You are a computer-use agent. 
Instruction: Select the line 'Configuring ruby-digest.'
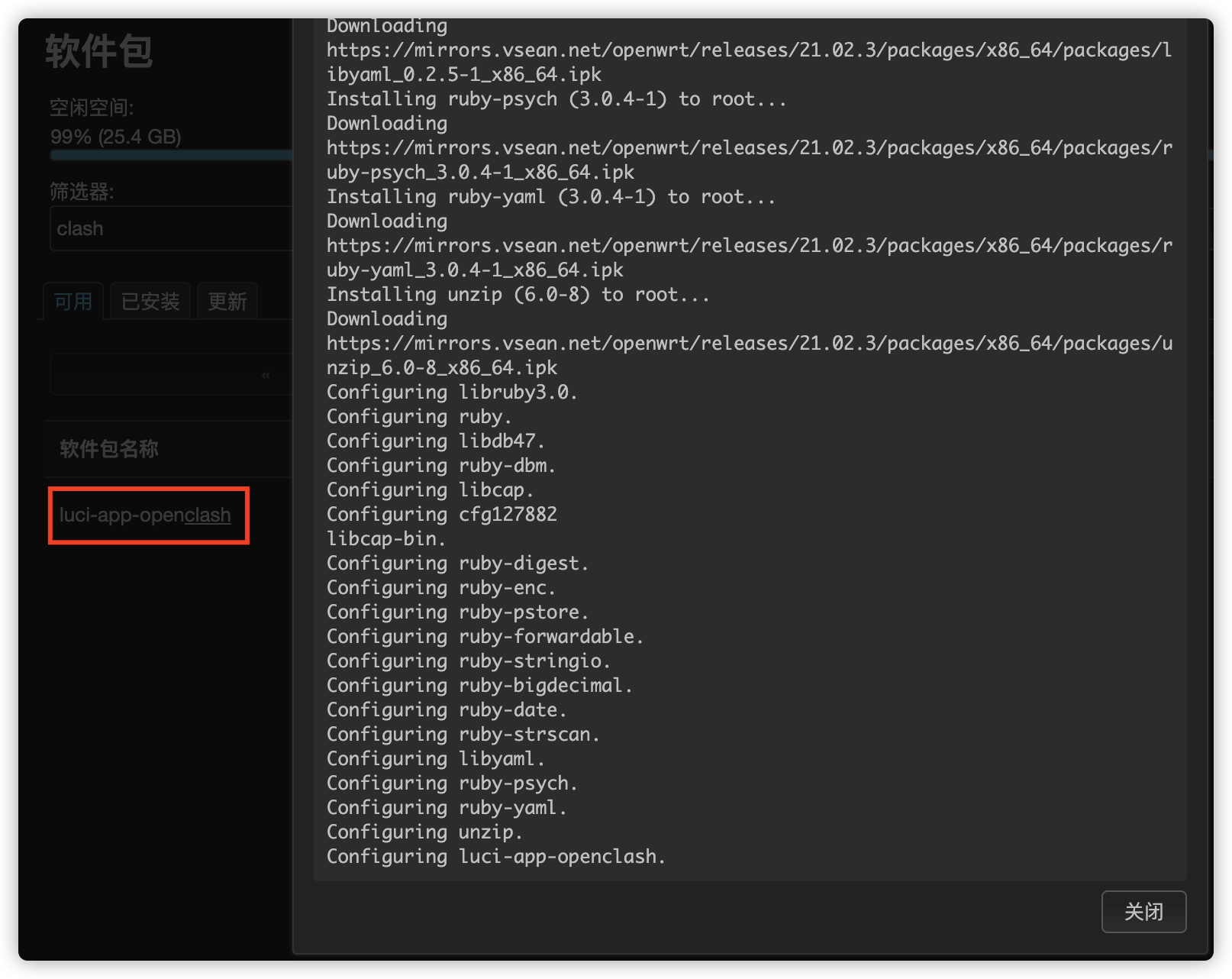(x=458, y=563)
